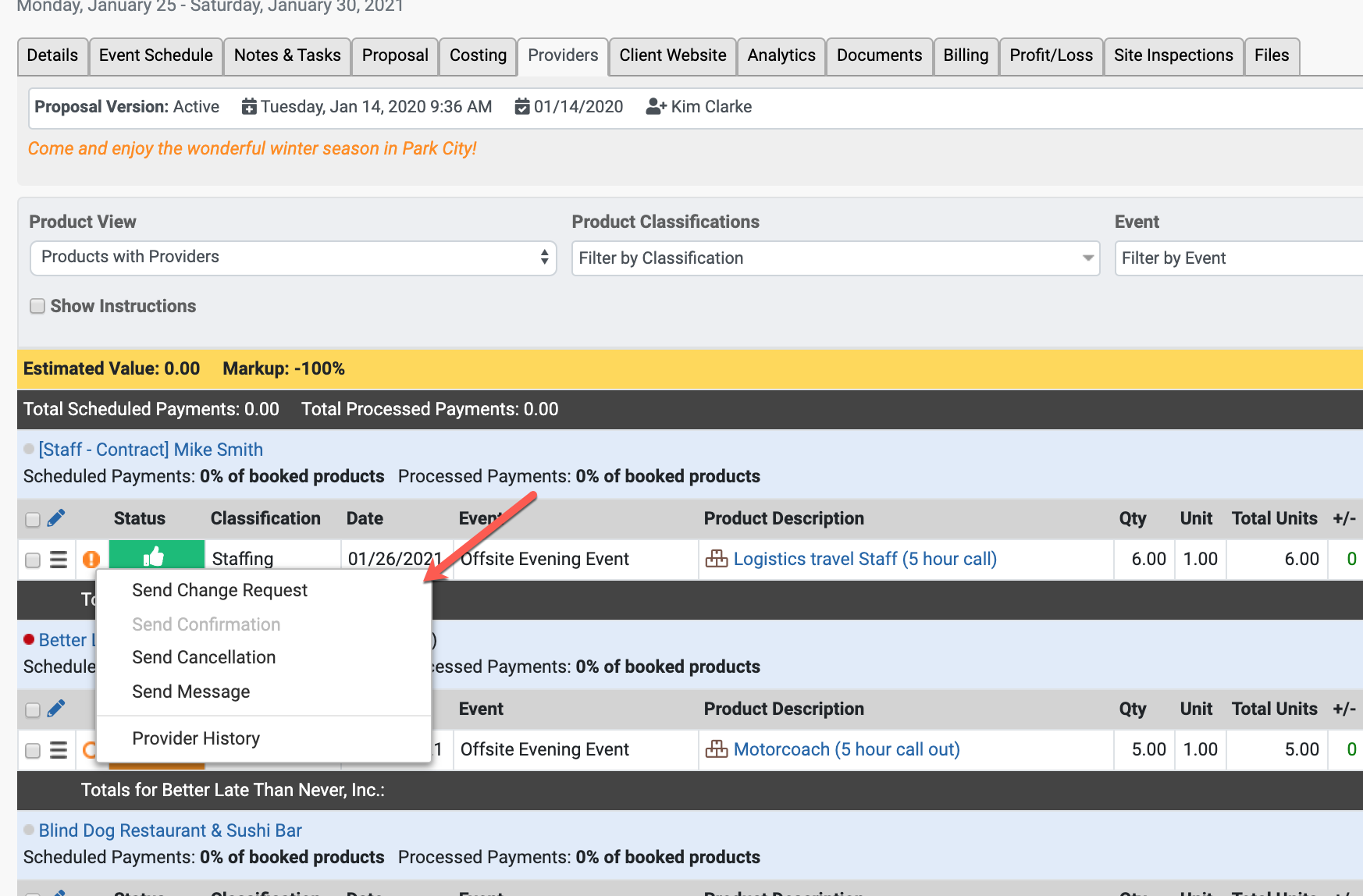Click the Status column header
1363x896 pixels.
click(x=140, y=518)
